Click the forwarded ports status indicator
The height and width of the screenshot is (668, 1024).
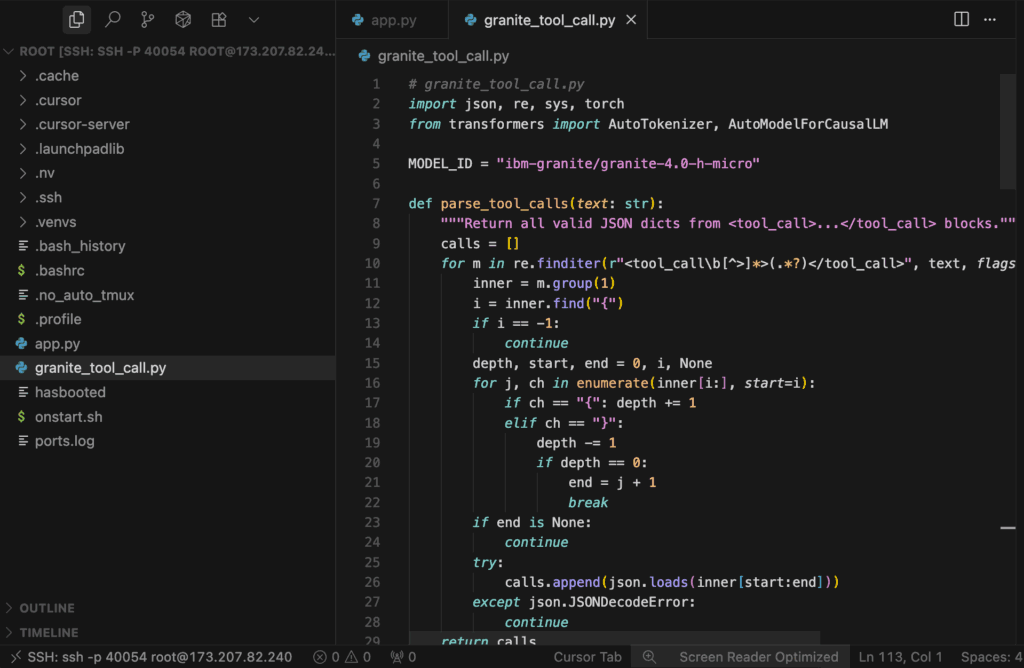403,657
